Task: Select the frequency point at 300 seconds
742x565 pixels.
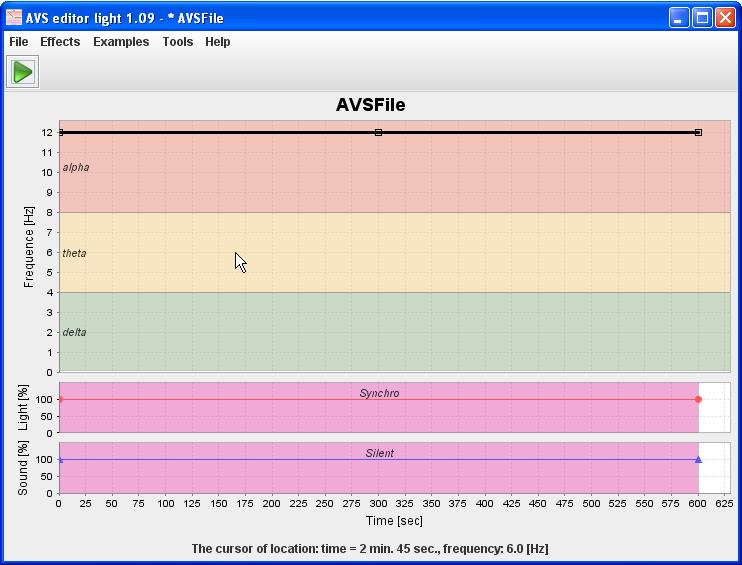Action: tap(378, 132)
